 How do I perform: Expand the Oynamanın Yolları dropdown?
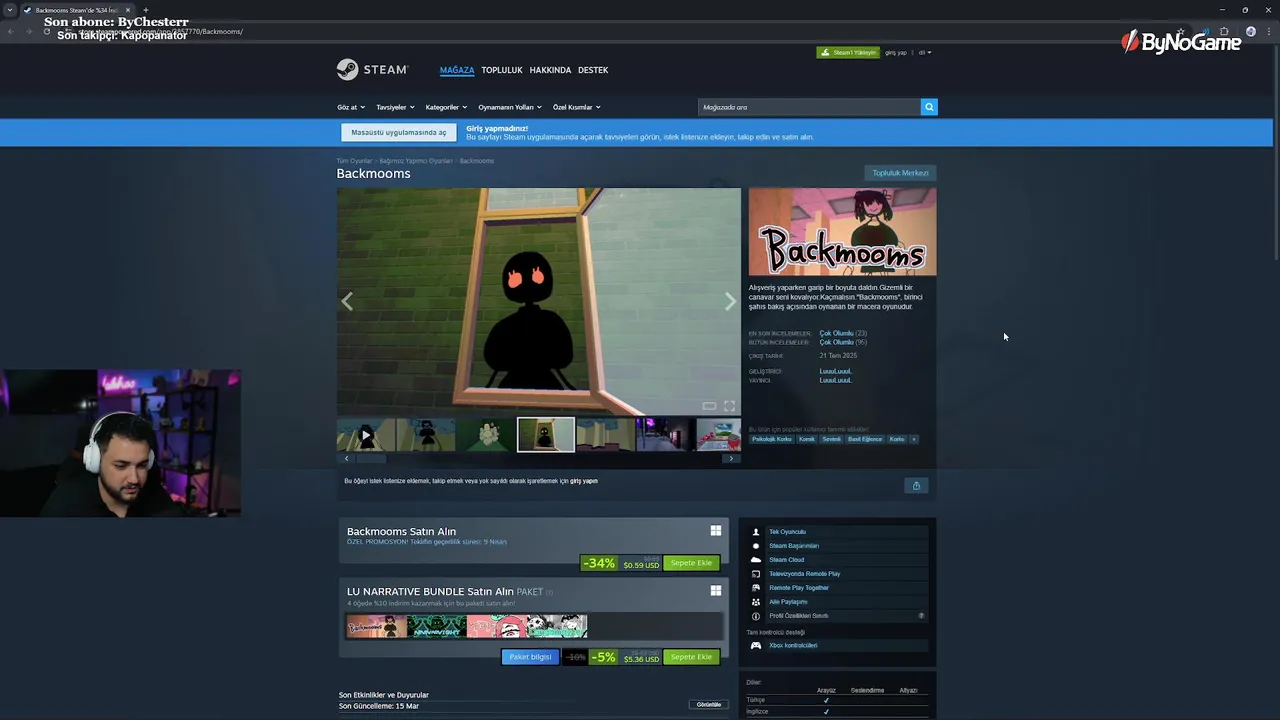pyautogui.click(x=510, y=107)
